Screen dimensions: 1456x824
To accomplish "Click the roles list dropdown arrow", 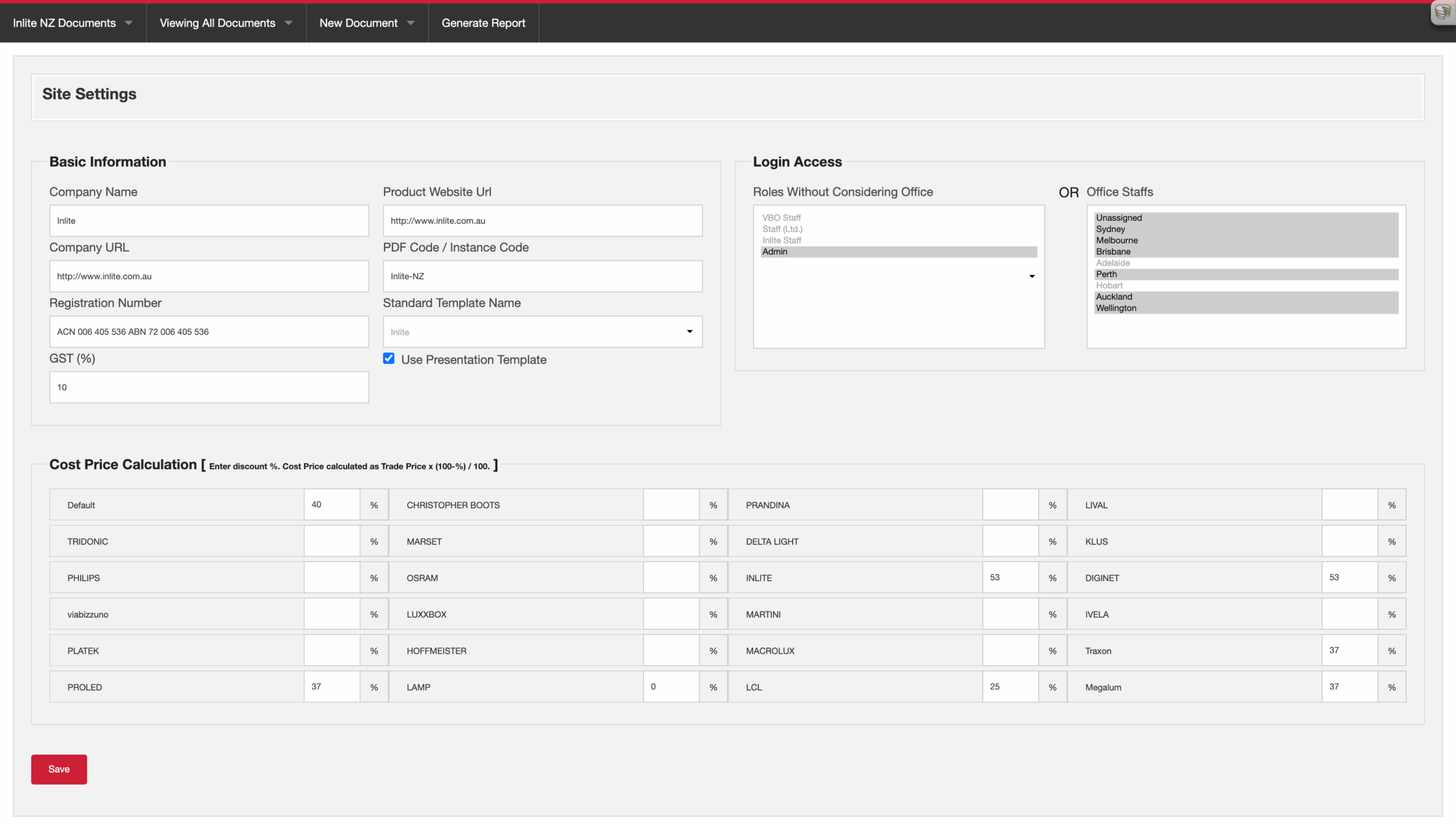I will click(x=1032, y=277).
